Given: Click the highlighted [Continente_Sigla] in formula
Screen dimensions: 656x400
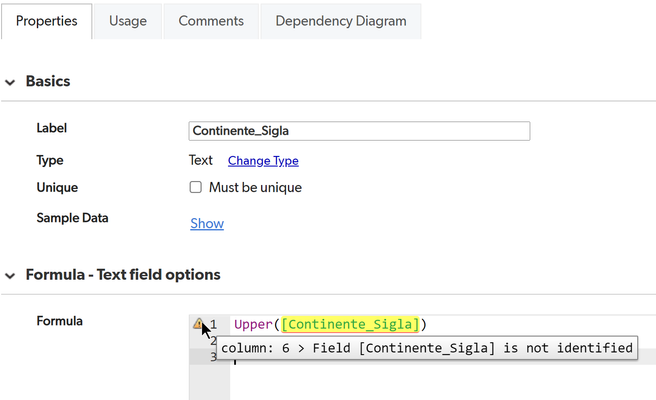Looking at the screenshot, I should (x=350, y=324).
